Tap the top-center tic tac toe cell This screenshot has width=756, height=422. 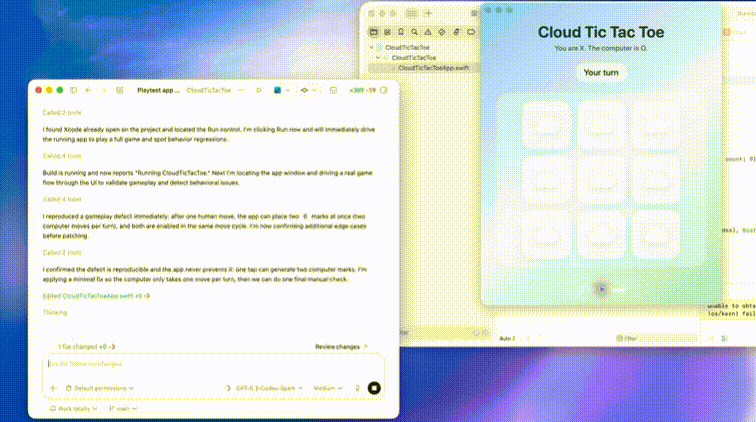[x=601, y=125]
